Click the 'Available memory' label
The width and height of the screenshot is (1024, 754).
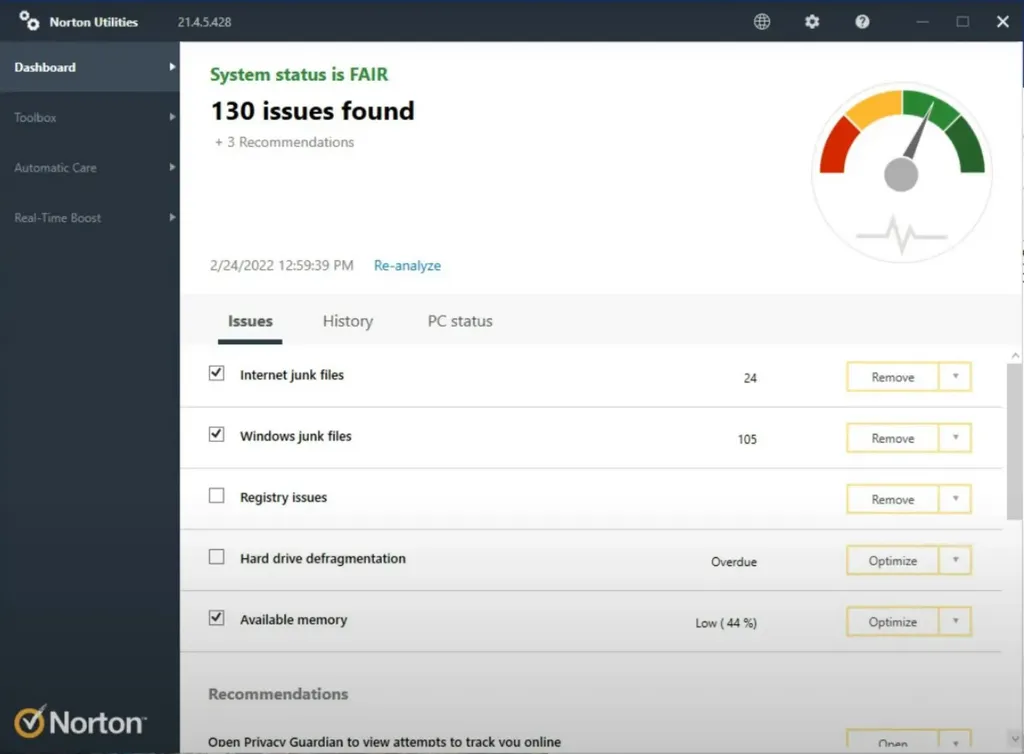click(x=293, y=620)
